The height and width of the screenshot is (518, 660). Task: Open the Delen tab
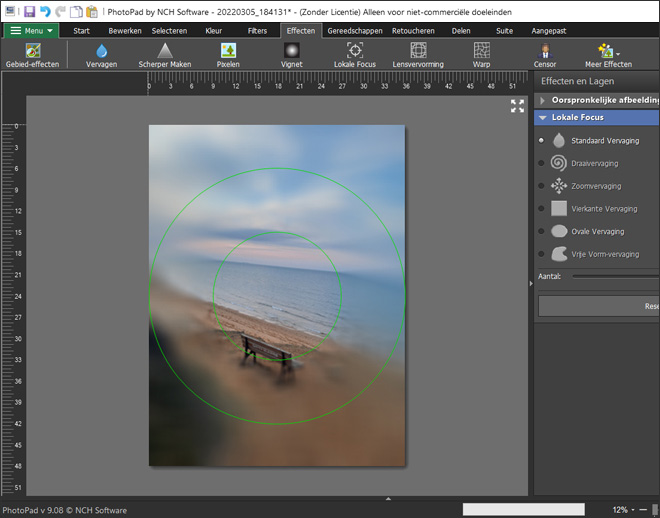[x=461, y=31]
